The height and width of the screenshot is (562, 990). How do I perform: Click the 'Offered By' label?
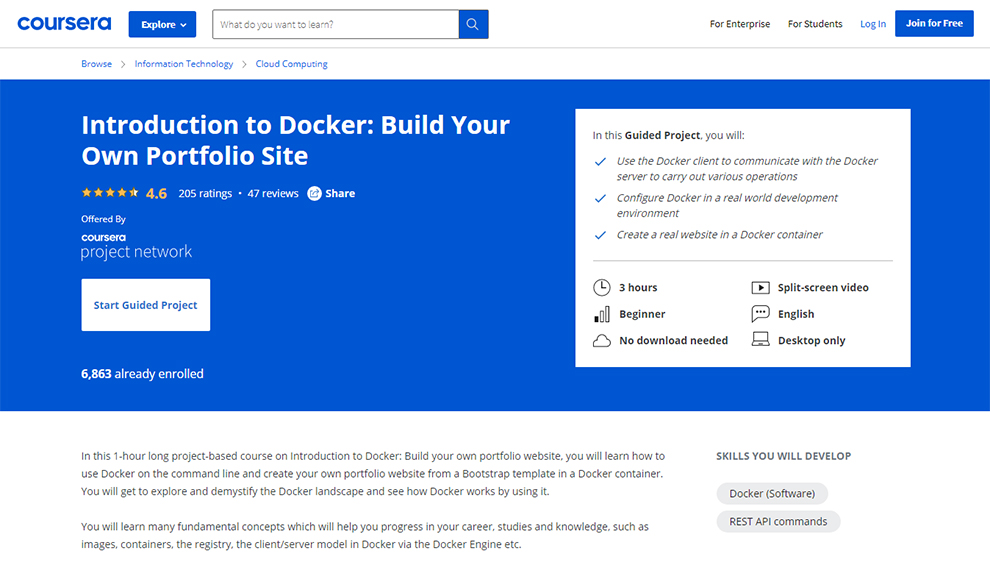point(104,219)
